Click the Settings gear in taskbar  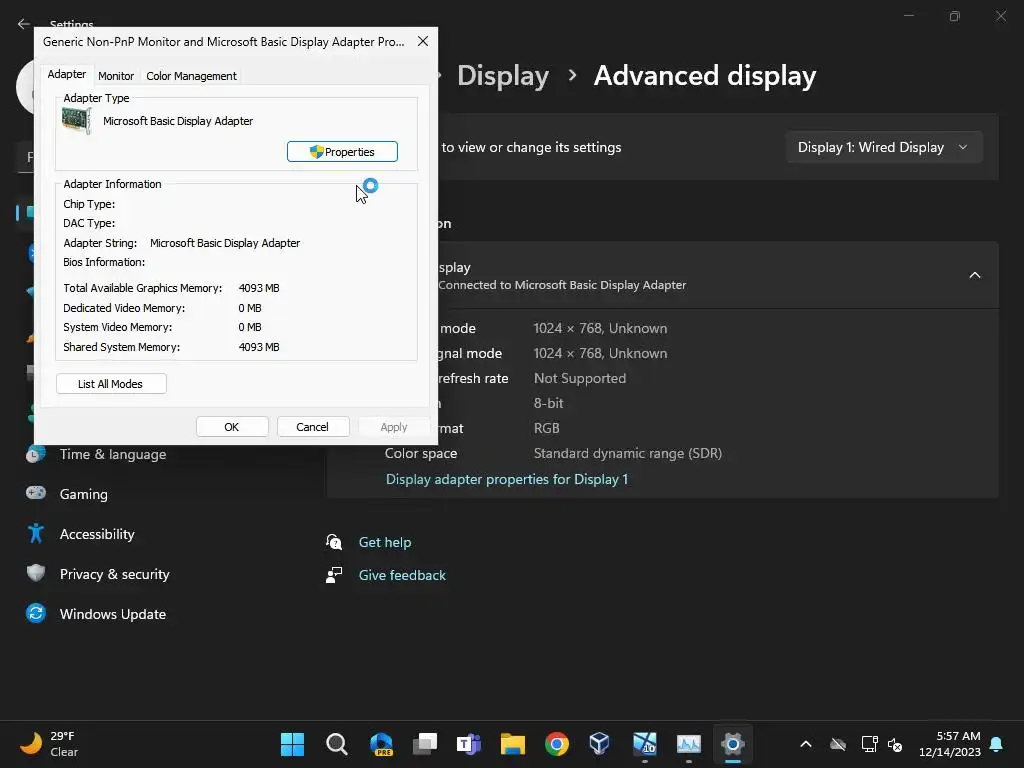pyautogui.click(x=733, y=744)
